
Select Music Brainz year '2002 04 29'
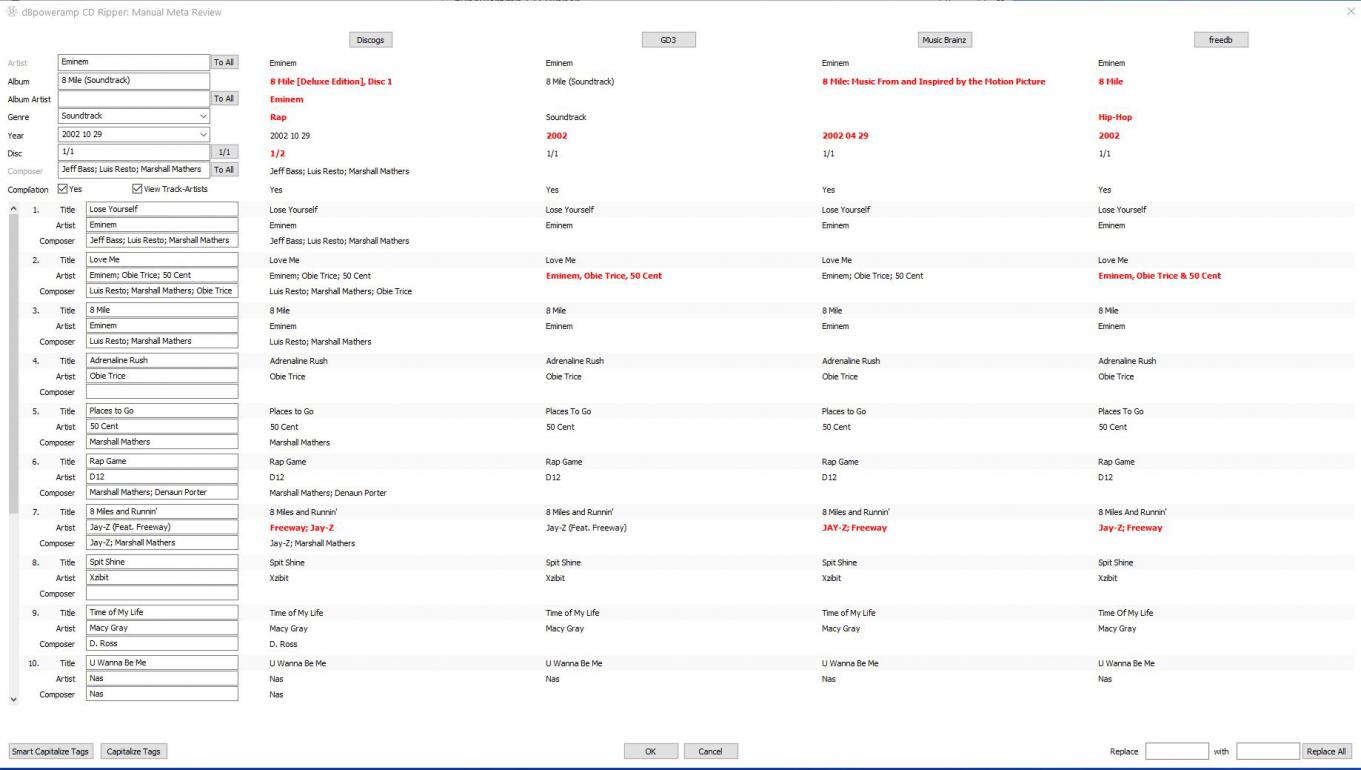(845, 135)
